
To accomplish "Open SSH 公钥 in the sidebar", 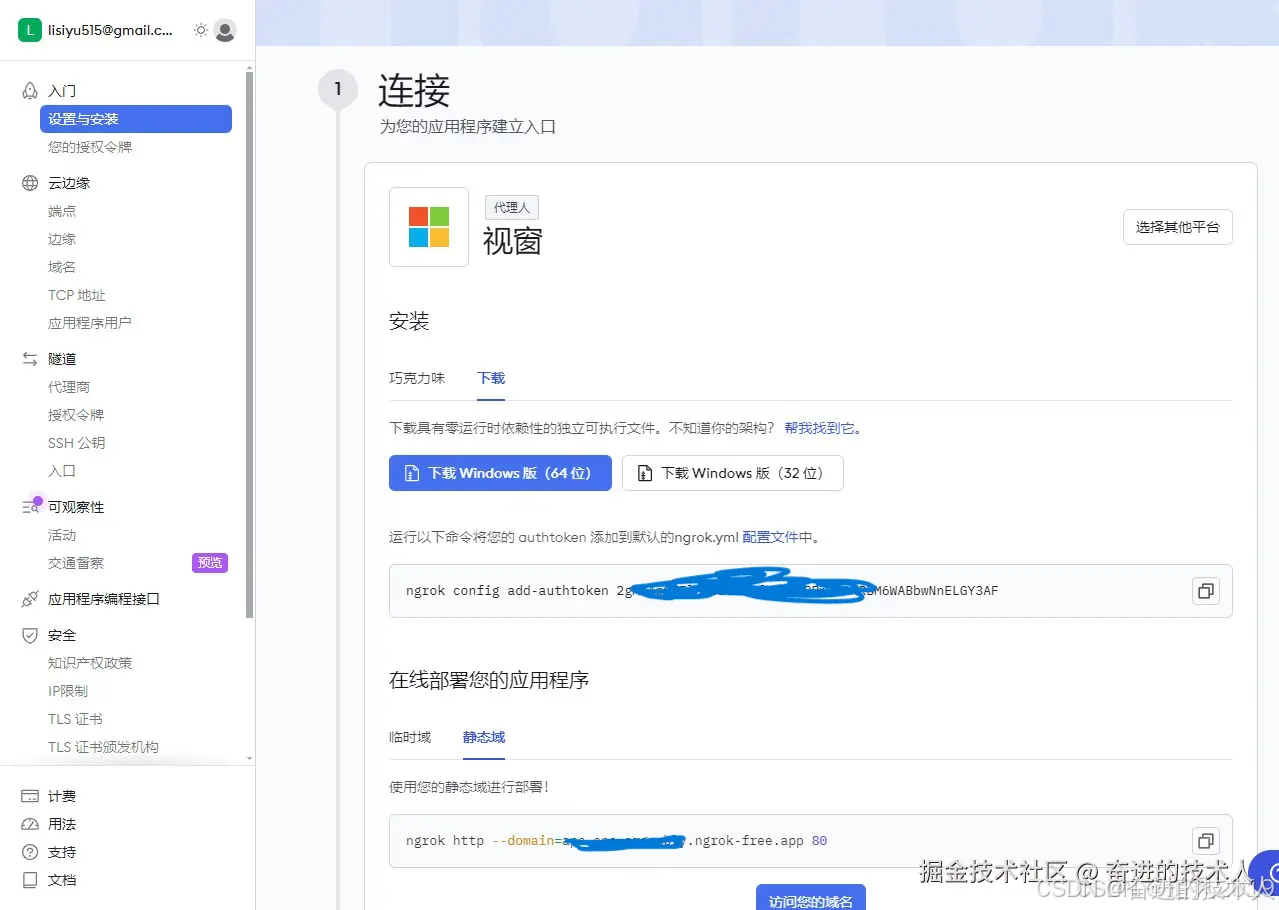I will pos(77,443).
